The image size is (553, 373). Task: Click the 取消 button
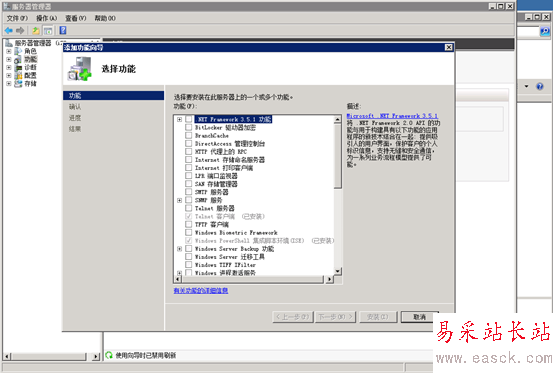point(420,317)
